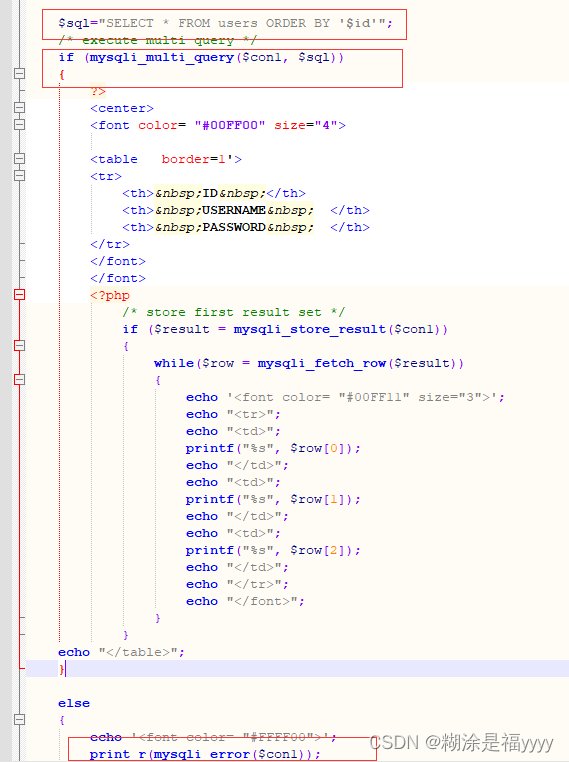Image resolution: width=569 pixels, height=762 pixels.
Task: Click the echo '<font color= "#00FF11"' line
Action: (345, 398)
